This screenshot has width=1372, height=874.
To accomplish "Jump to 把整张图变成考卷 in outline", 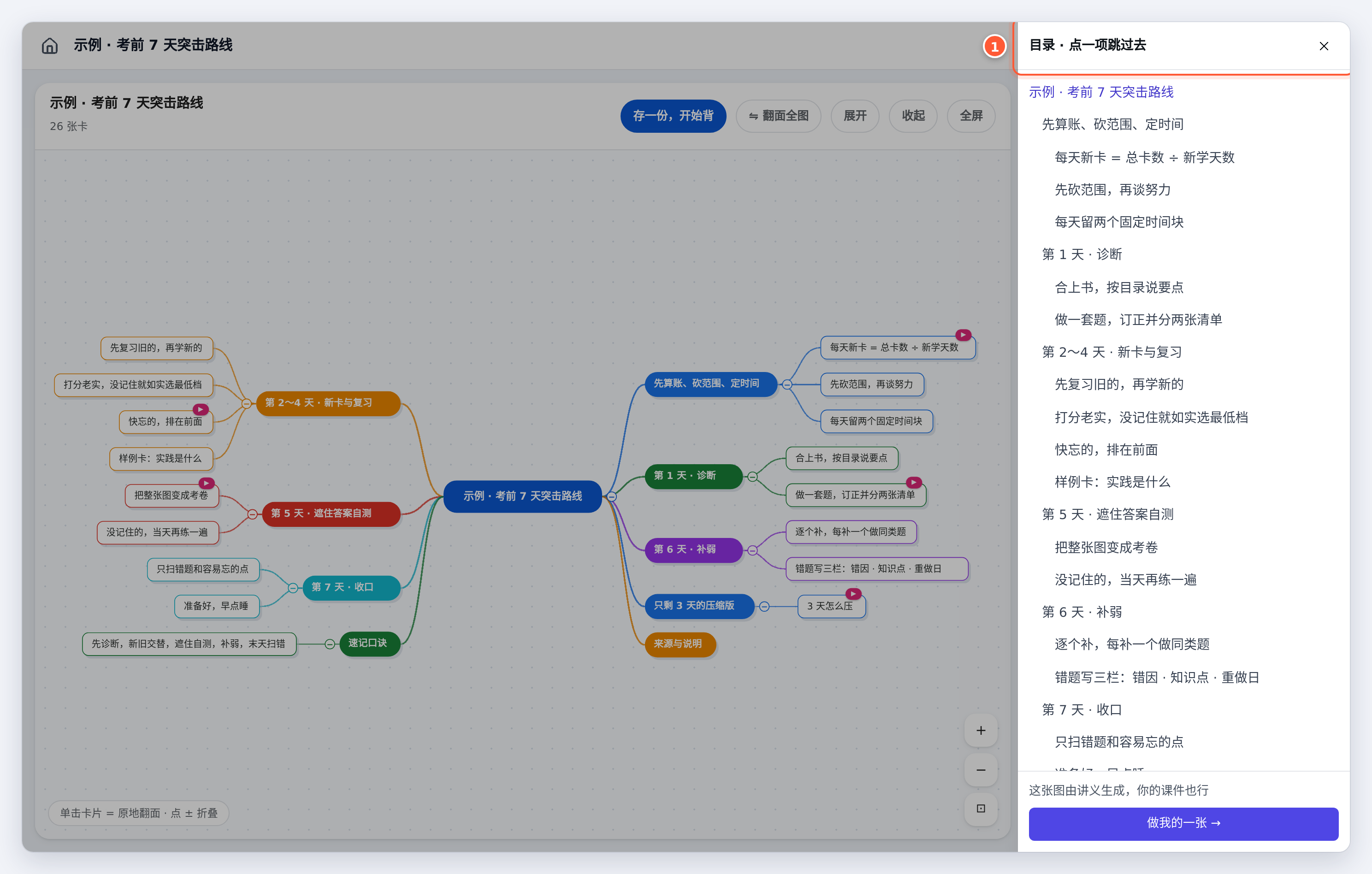I will pyautogui.click(x=1106, y=548).
